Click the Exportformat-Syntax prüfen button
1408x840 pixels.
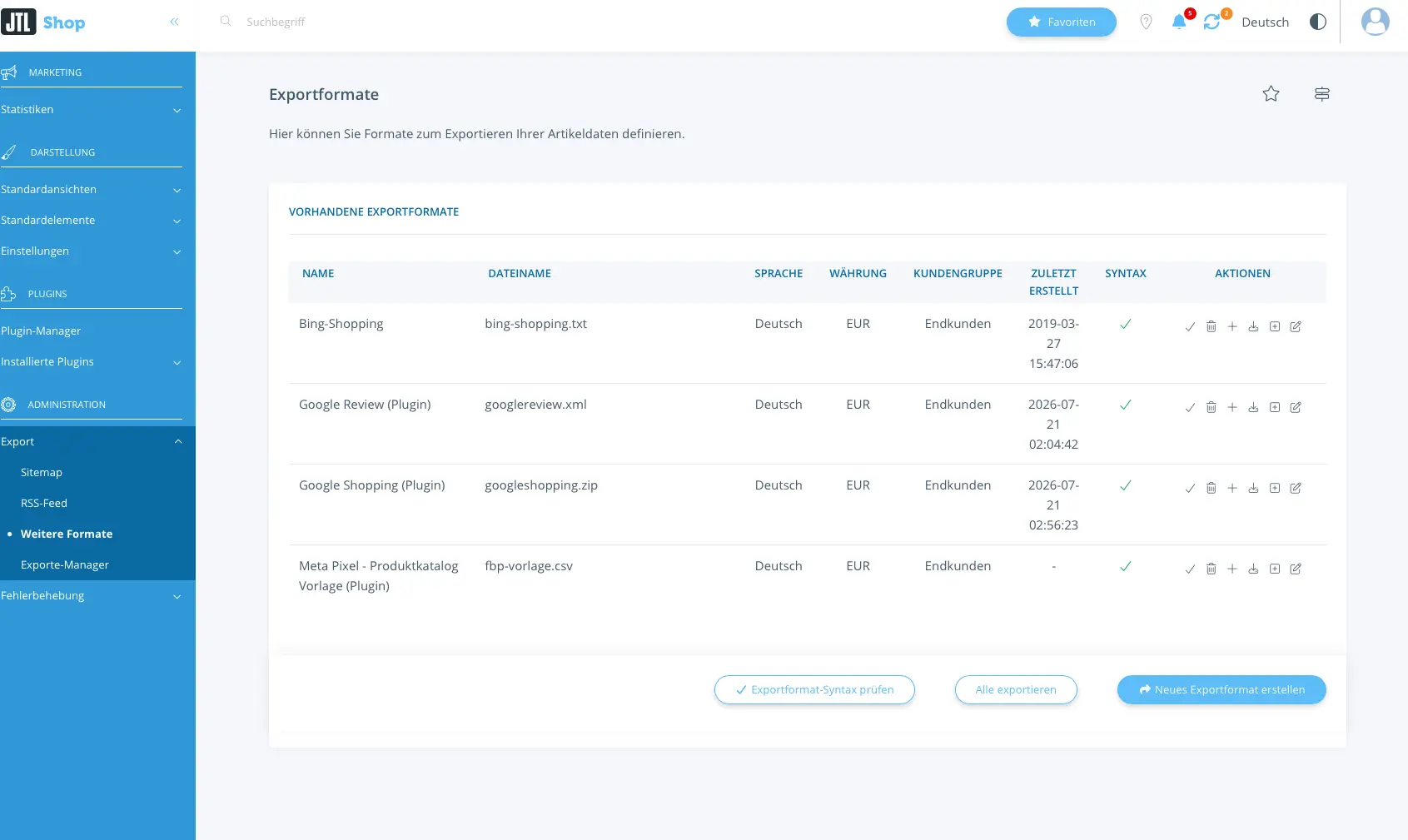point(814,689)
